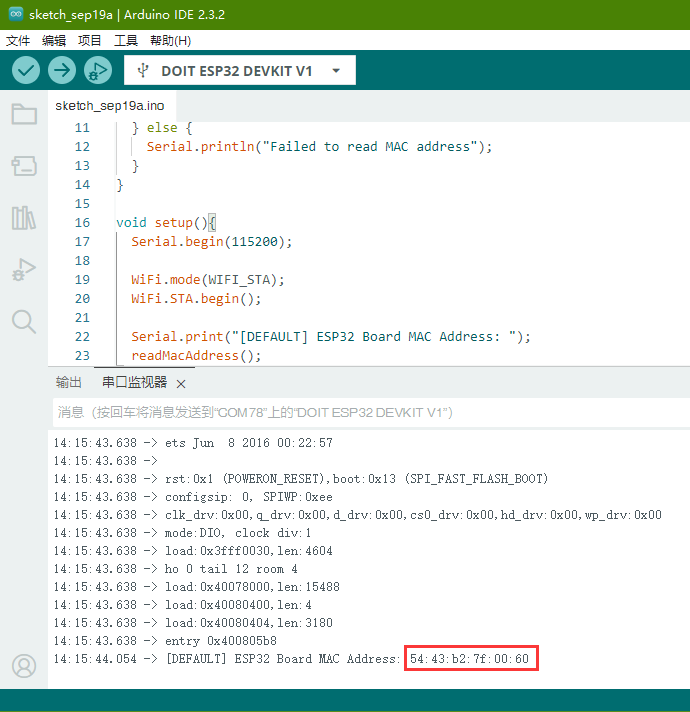Select the 串口监视器 tab

coord(134,382)
